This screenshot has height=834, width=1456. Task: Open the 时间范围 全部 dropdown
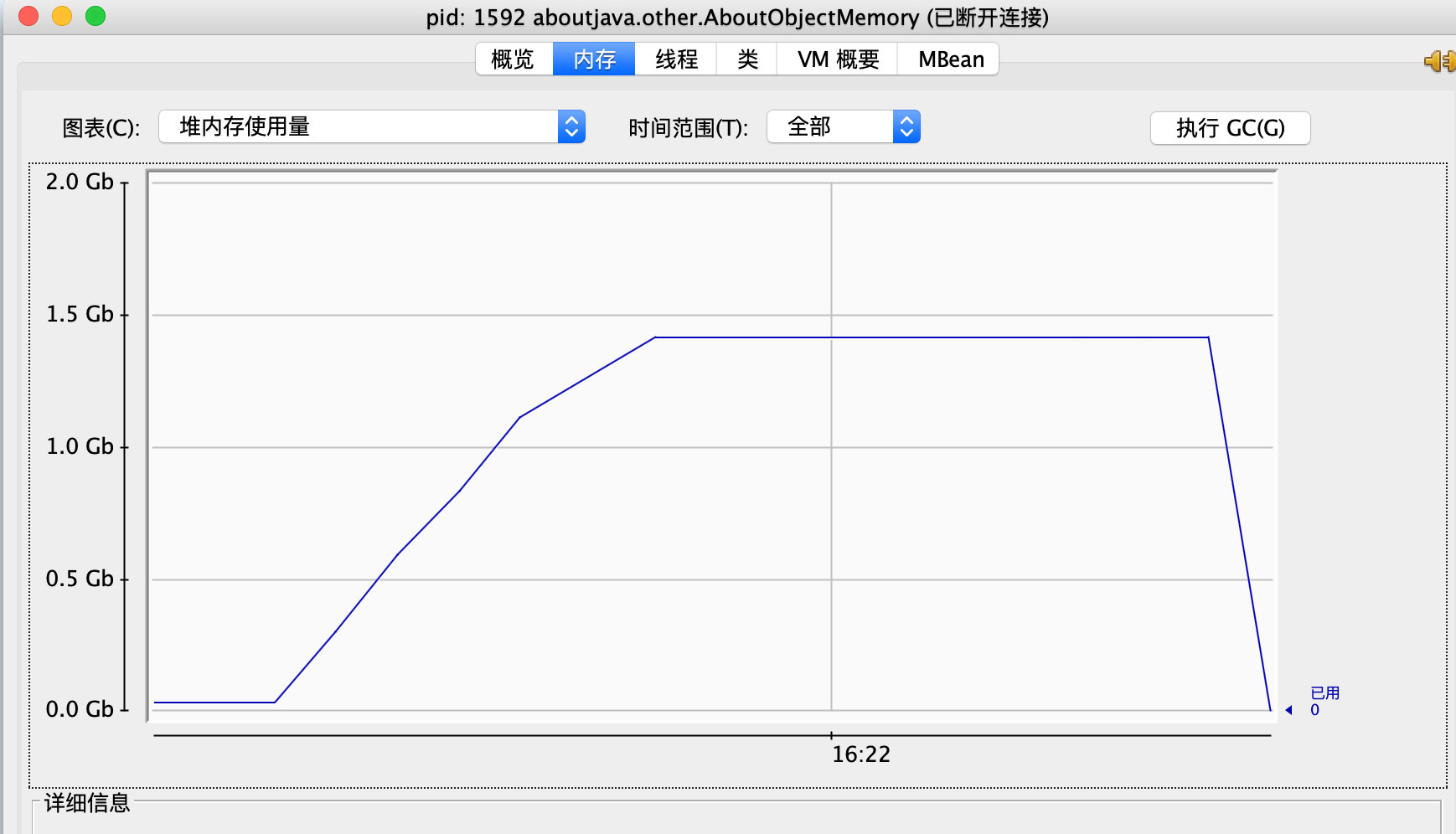point(844,127)
